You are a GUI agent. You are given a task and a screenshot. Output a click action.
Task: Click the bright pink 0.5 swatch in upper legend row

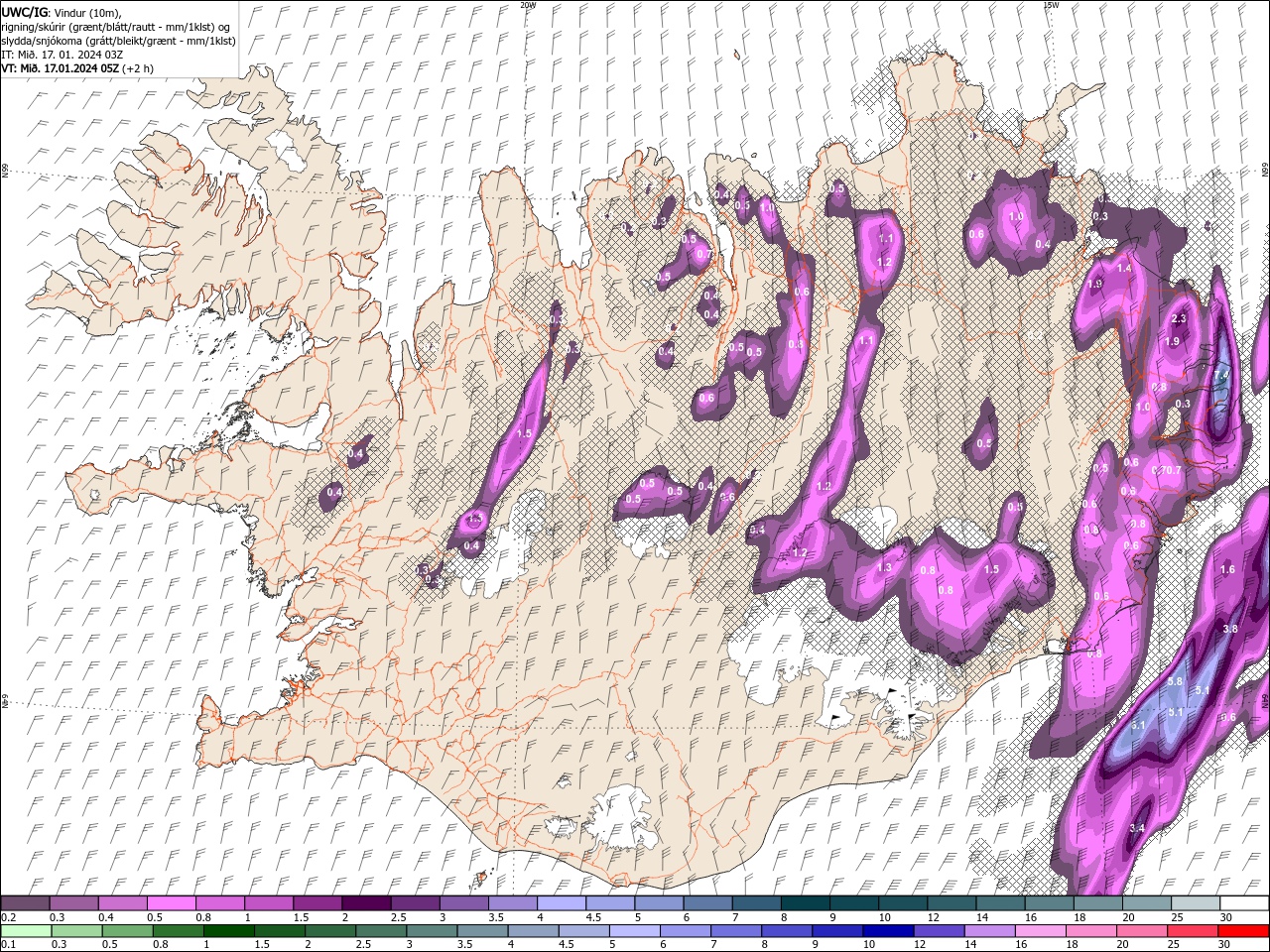click(x=171, y=903)
